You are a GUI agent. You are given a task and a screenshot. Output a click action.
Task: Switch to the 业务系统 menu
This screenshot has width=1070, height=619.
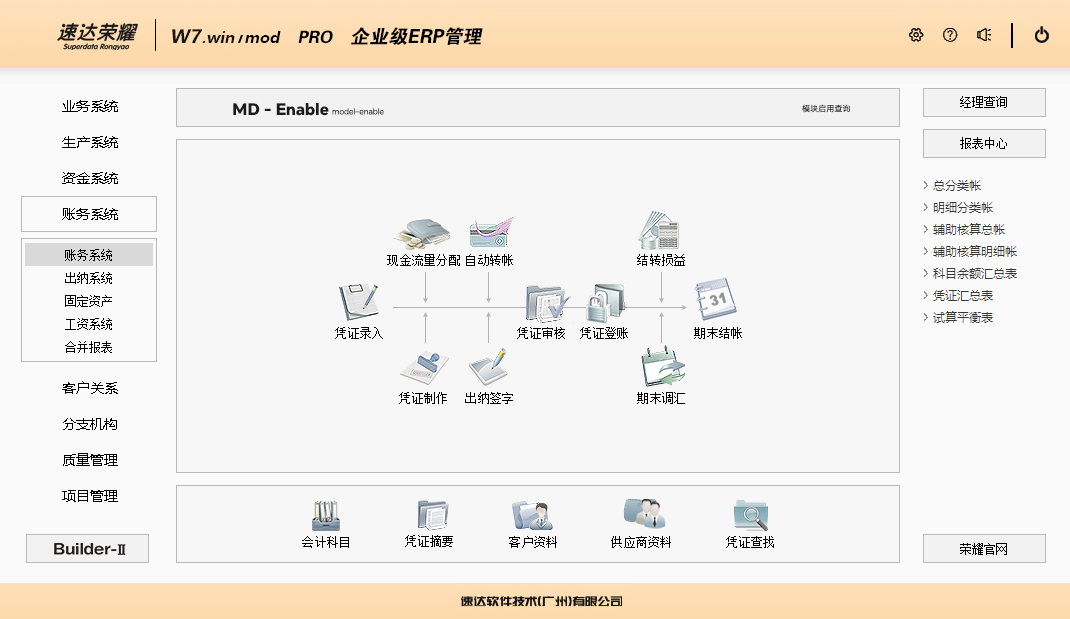[x=89, y=106]
